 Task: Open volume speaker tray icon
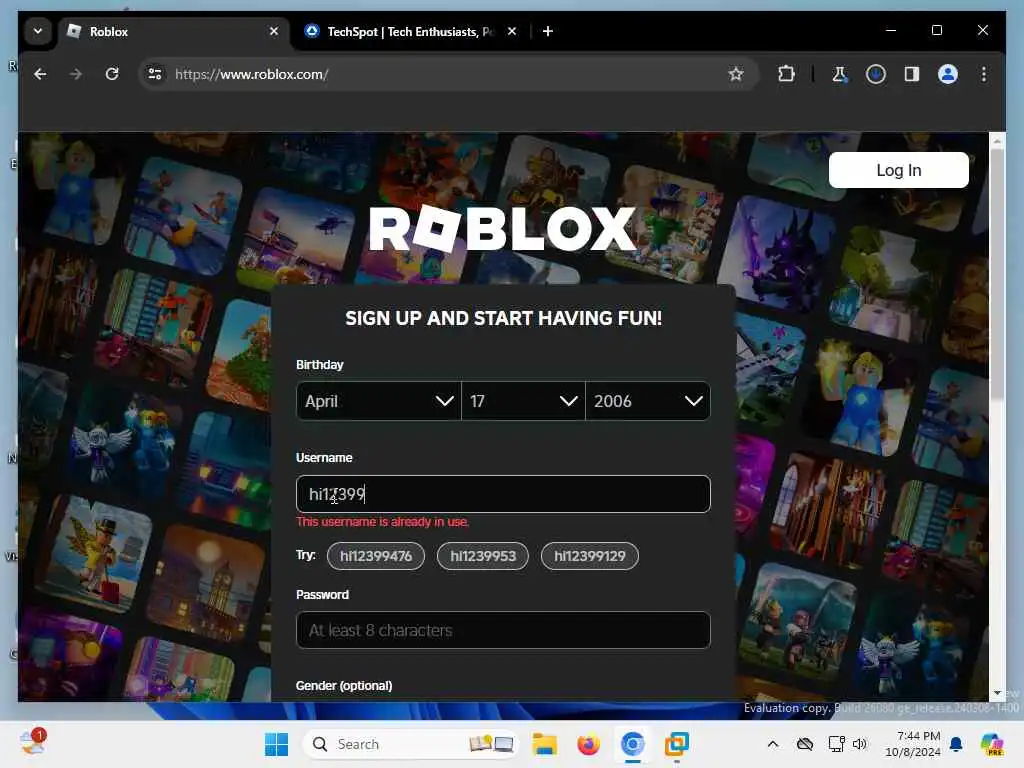pos(860,744)
